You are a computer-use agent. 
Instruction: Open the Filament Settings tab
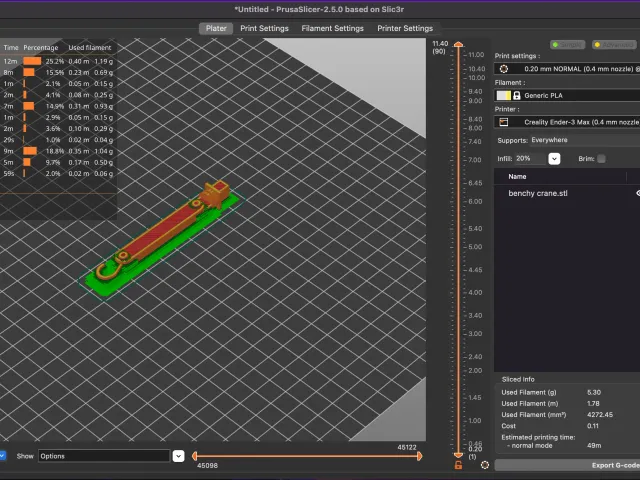332,28
